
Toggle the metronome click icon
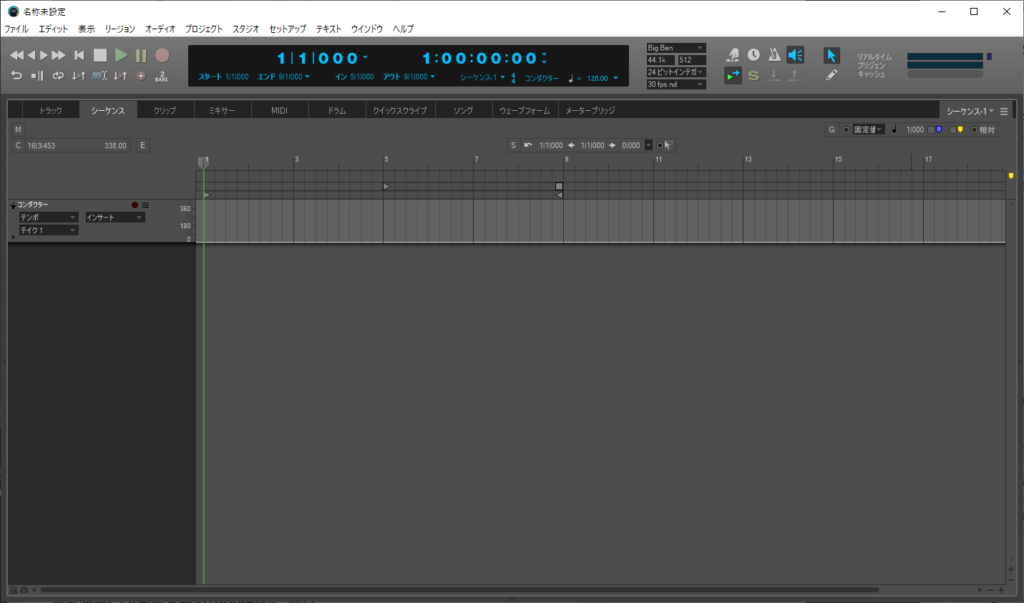click(773, 55)
